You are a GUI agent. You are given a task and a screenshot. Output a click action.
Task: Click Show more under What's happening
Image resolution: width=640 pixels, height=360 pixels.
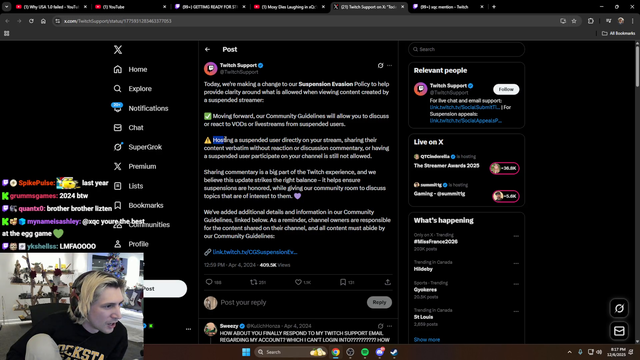coord(427,340)
